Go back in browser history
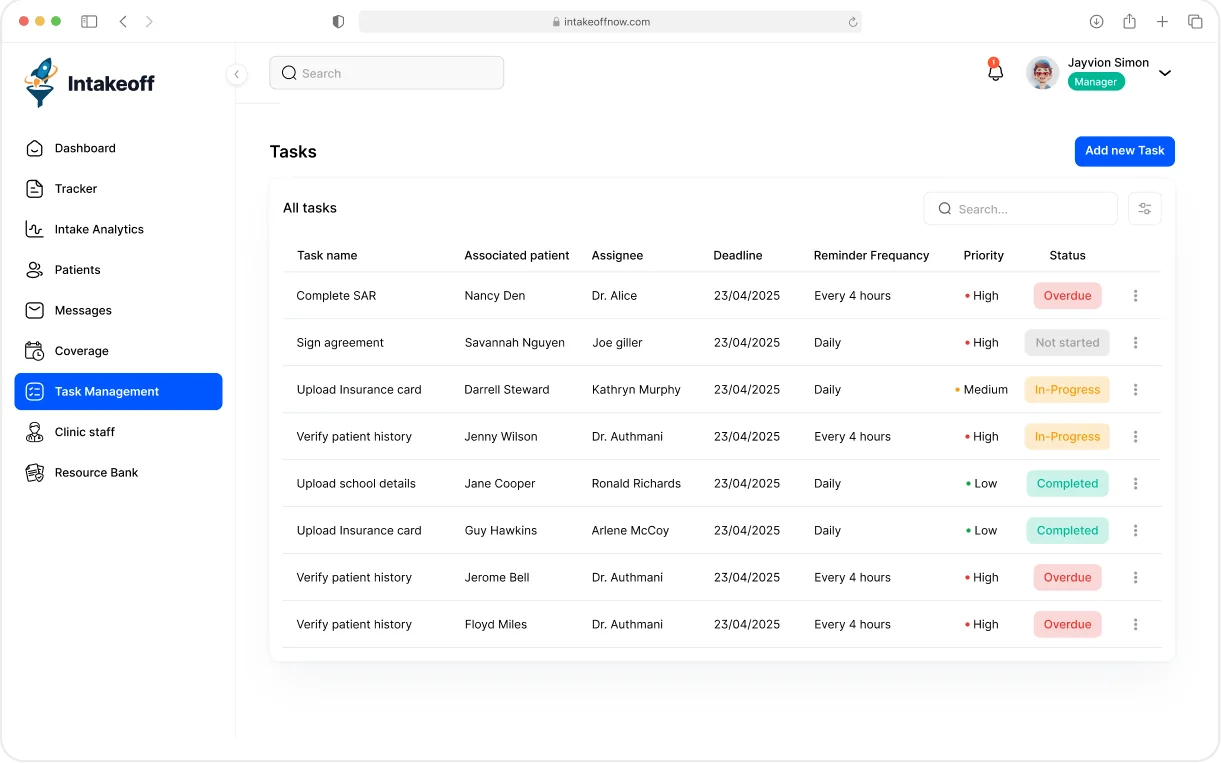The width and height of the screenshot is (1221, 763). coord(123,21)
